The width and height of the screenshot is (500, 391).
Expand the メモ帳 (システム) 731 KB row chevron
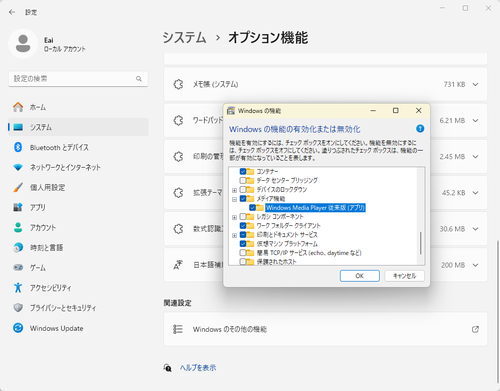[x=475, y=84]
